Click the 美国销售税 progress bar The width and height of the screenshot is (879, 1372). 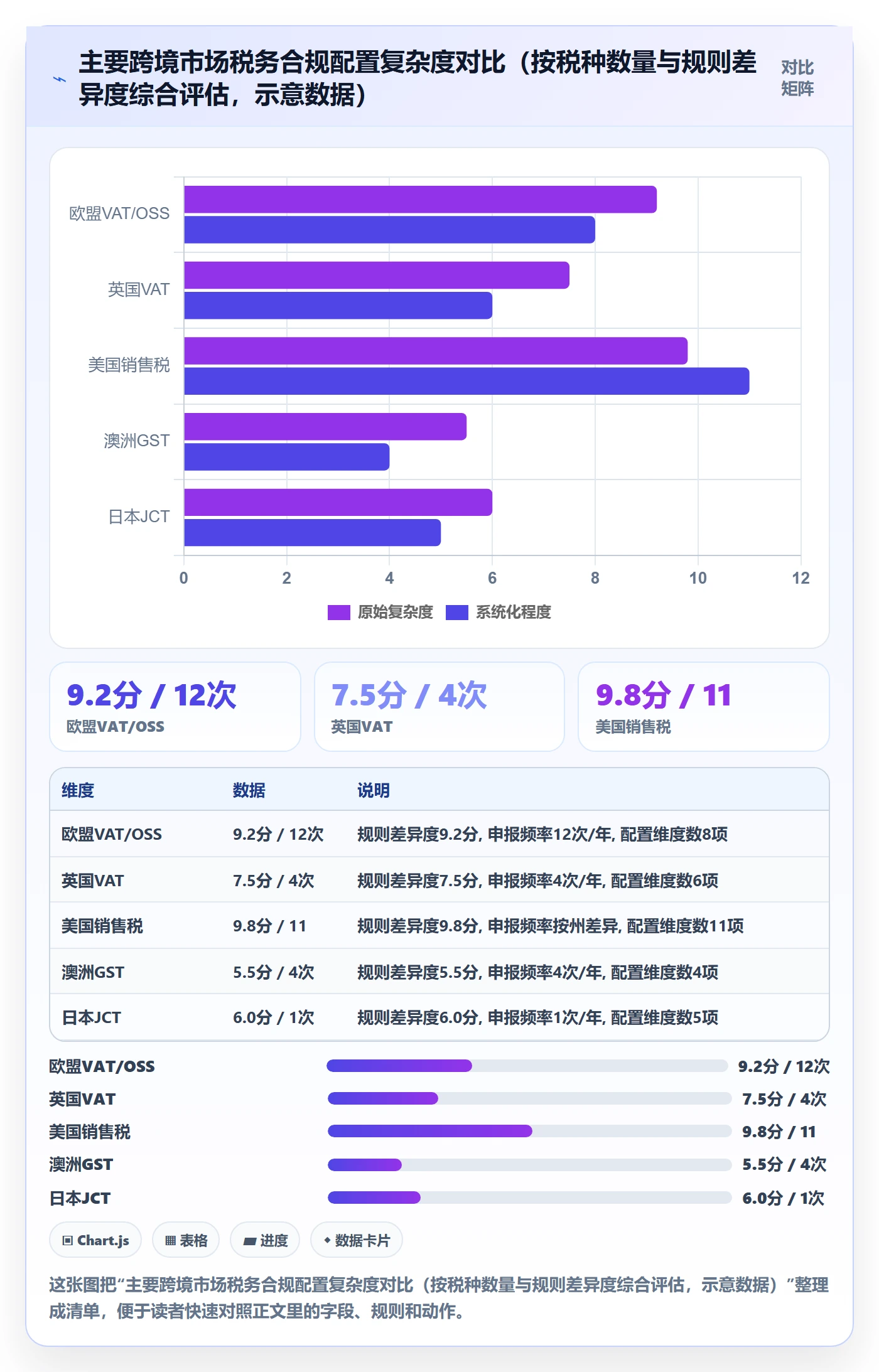point(530,1131)
